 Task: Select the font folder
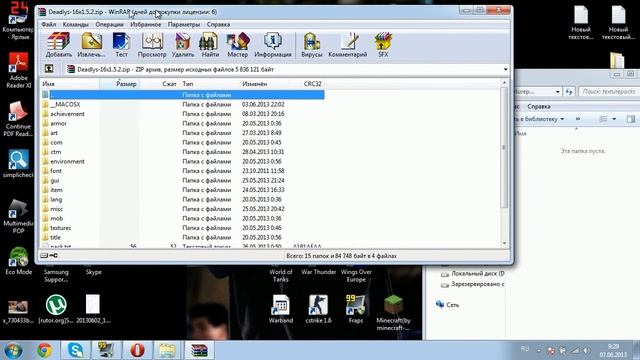pos(182,171)
